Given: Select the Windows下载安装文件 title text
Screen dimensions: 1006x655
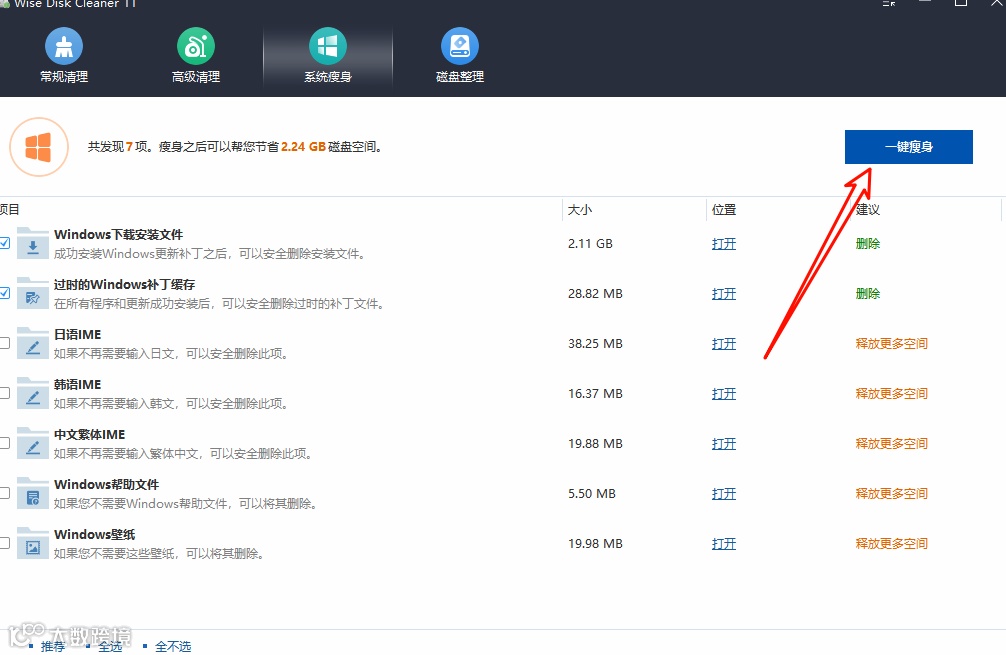Looking at the screenshot, I should coord(119,235).
